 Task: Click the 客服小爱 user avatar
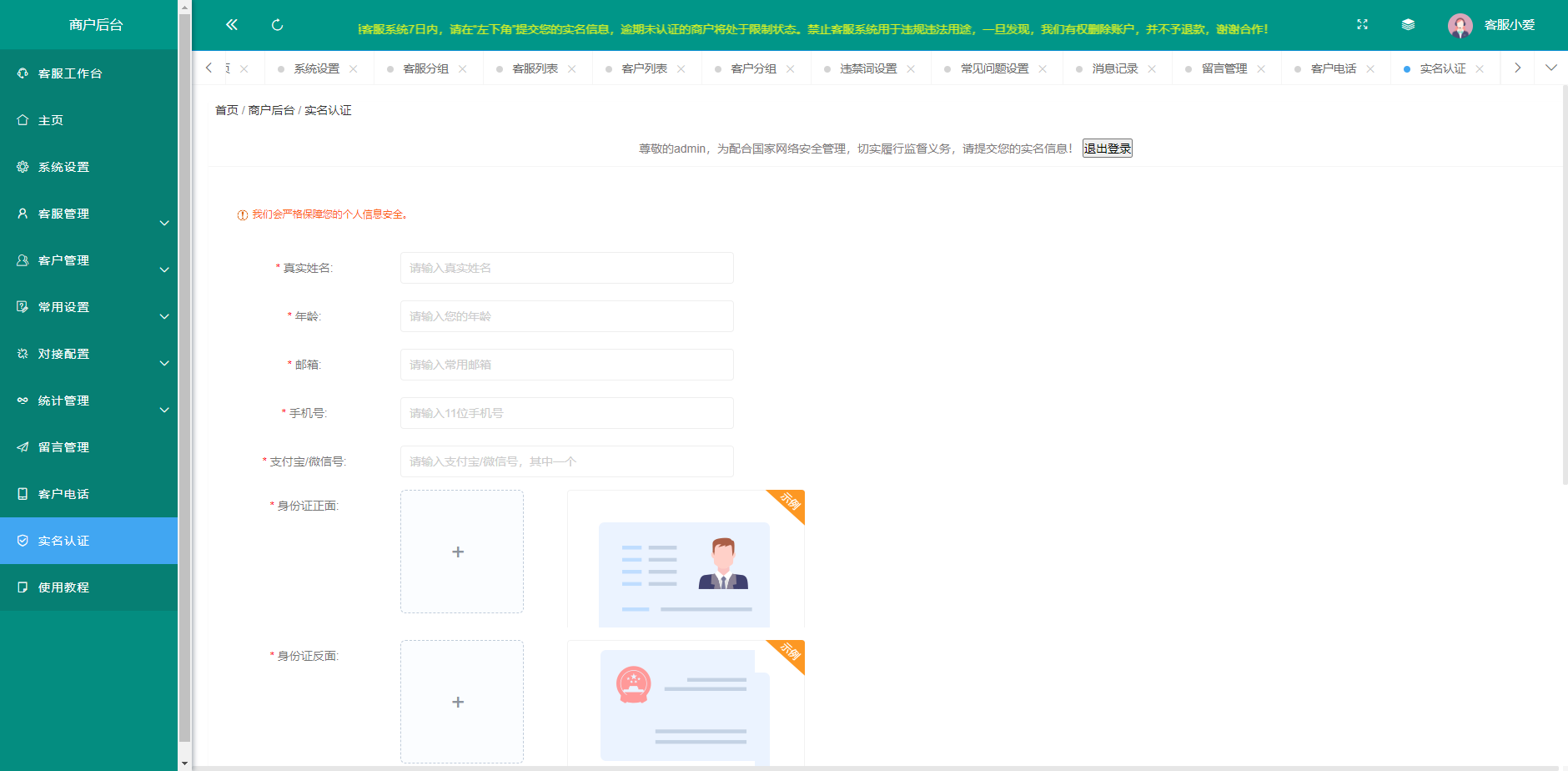[1460, 26]
